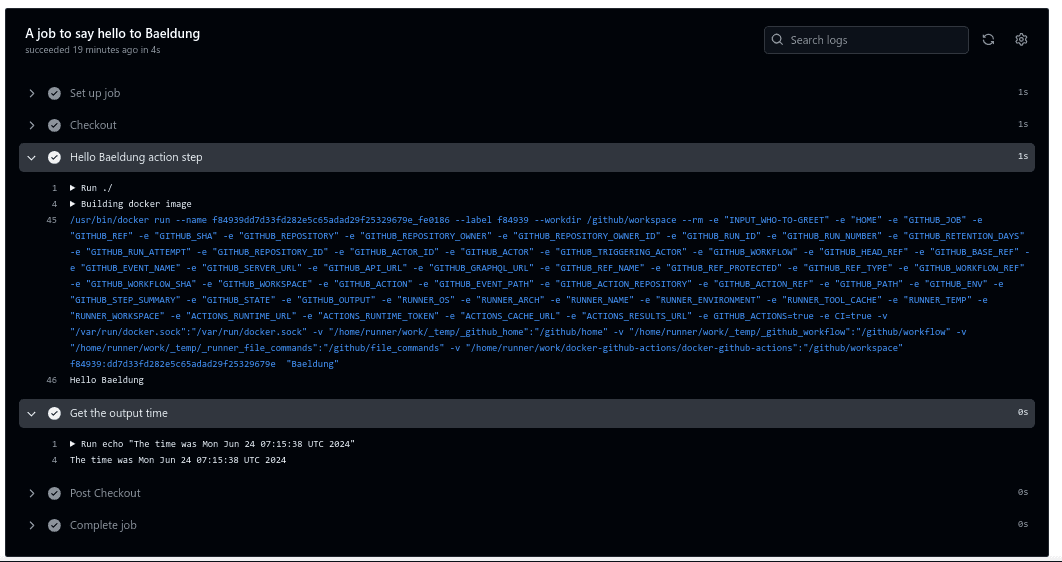The height and width of the screenshot is (562, 1062).
Task: Open the Set up job step
Action: click(95, 93)
